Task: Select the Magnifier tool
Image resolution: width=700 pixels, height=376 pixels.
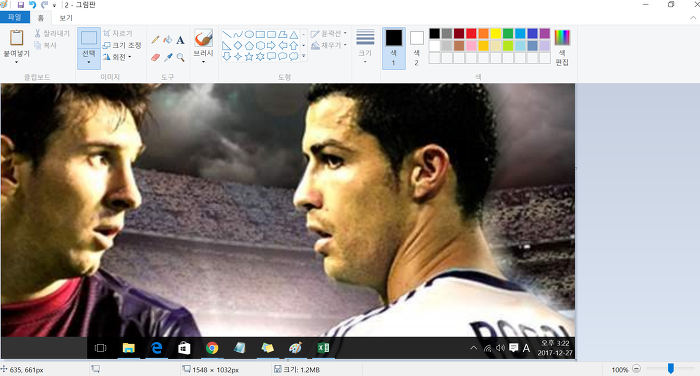Action: click(180, 57)
